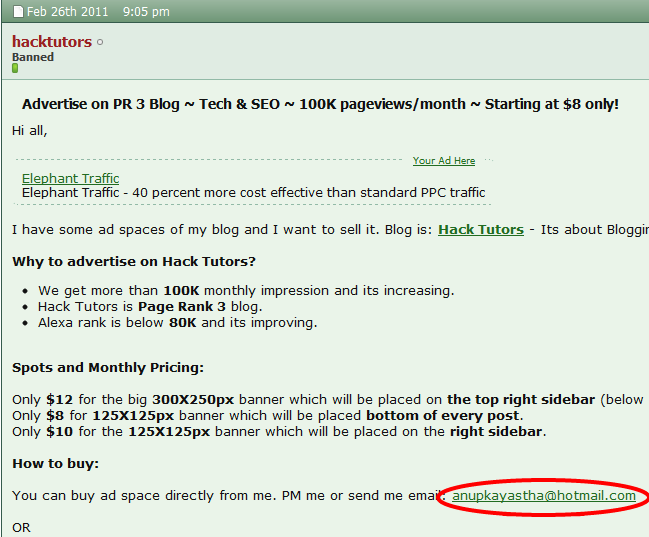Click the 'Page Rank 3 blog' bullet
This screenshot has height=537, width=649.
[x=150, y=307]
